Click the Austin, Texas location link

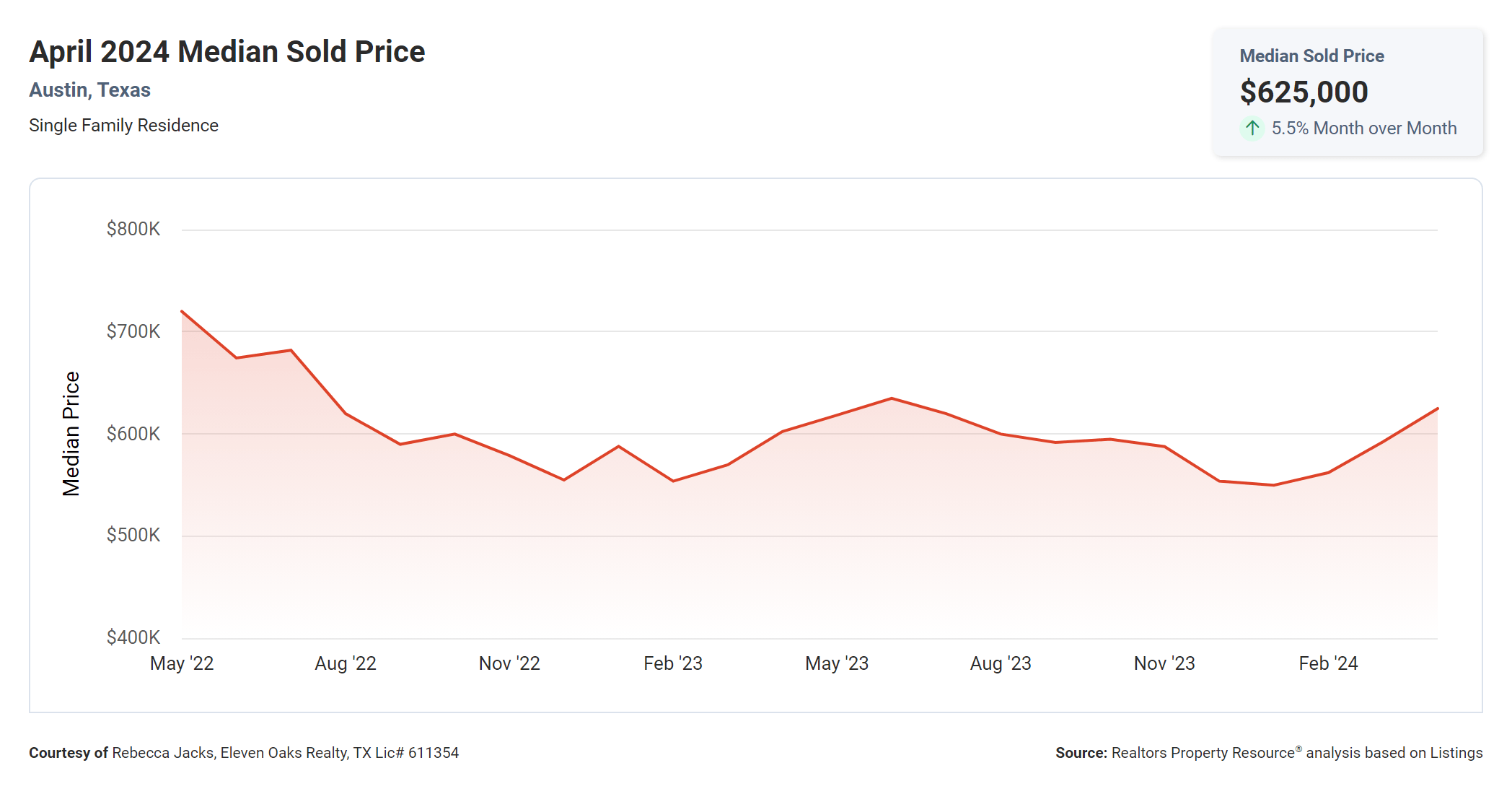89,90
